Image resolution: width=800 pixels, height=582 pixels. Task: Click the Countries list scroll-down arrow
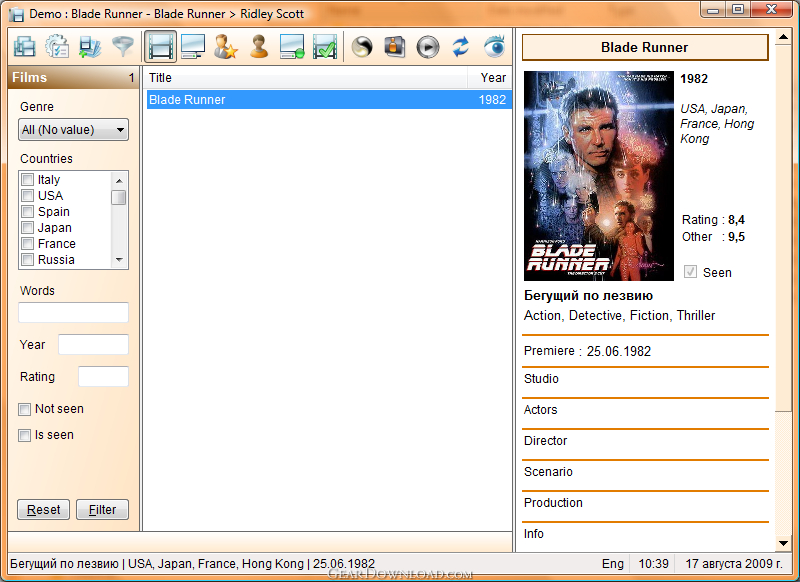(119, 260)
